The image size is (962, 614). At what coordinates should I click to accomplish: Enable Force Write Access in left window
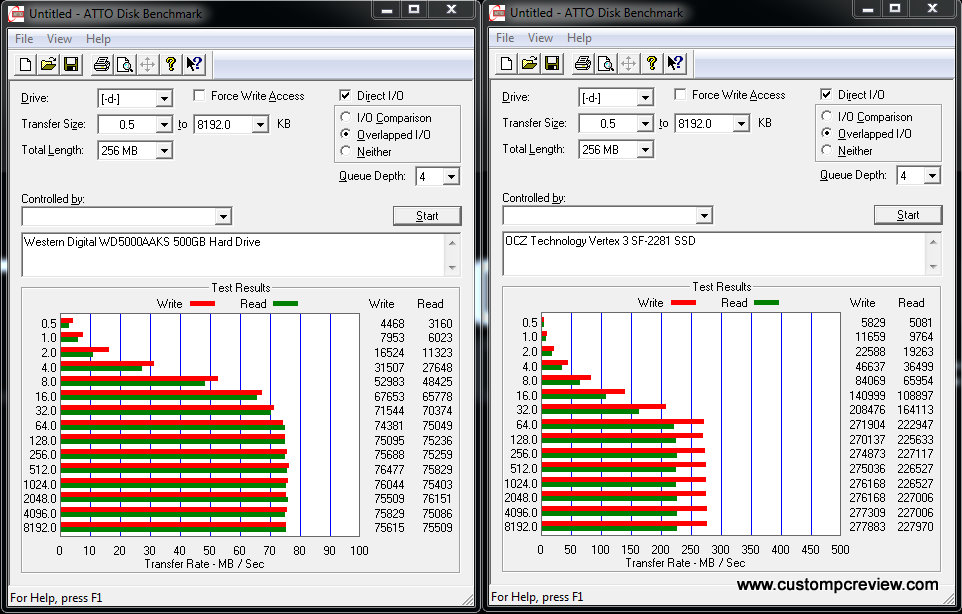point(199,96)
